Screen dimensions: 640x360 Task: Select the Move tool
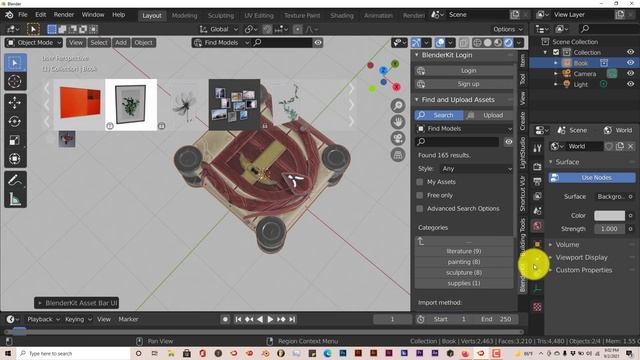[x=15, y=103]
